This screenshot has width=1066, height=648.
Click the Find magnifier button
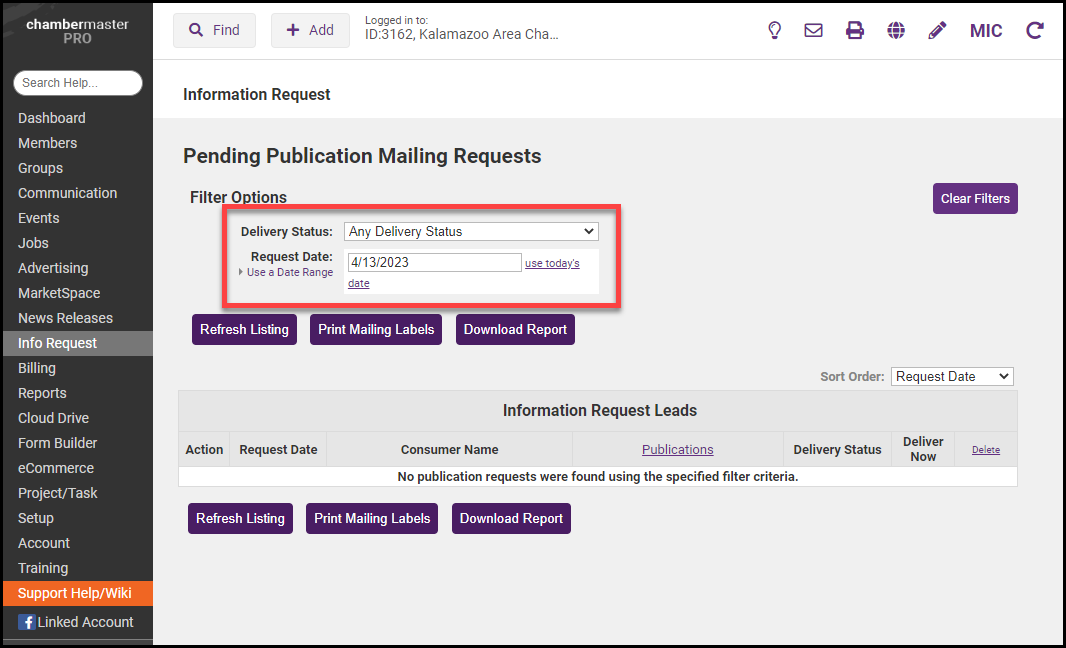click(x=214, y=30)
